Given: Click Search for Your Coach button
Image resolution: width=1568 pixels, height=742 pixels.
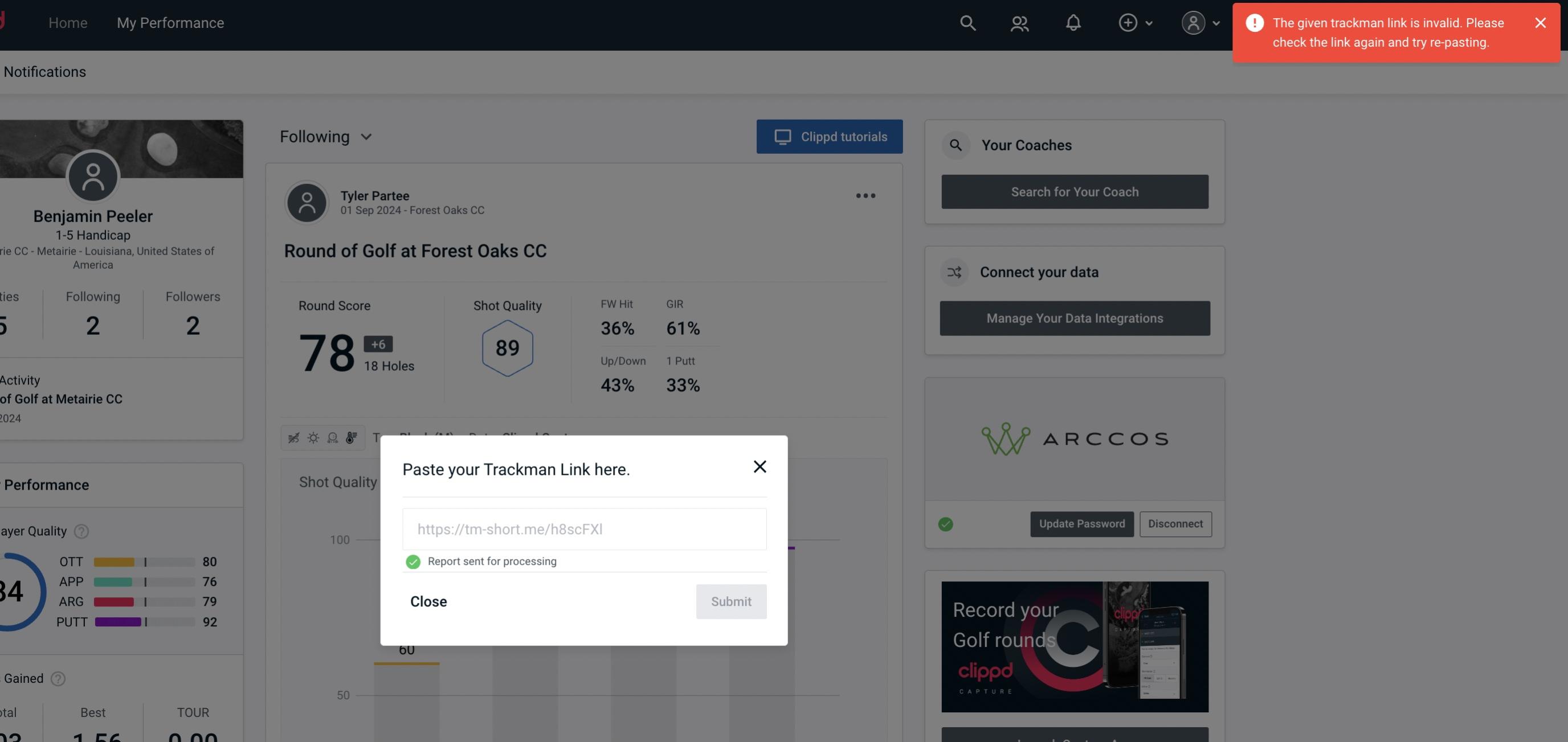Looking at the screenshot, I should (1075, 191).
